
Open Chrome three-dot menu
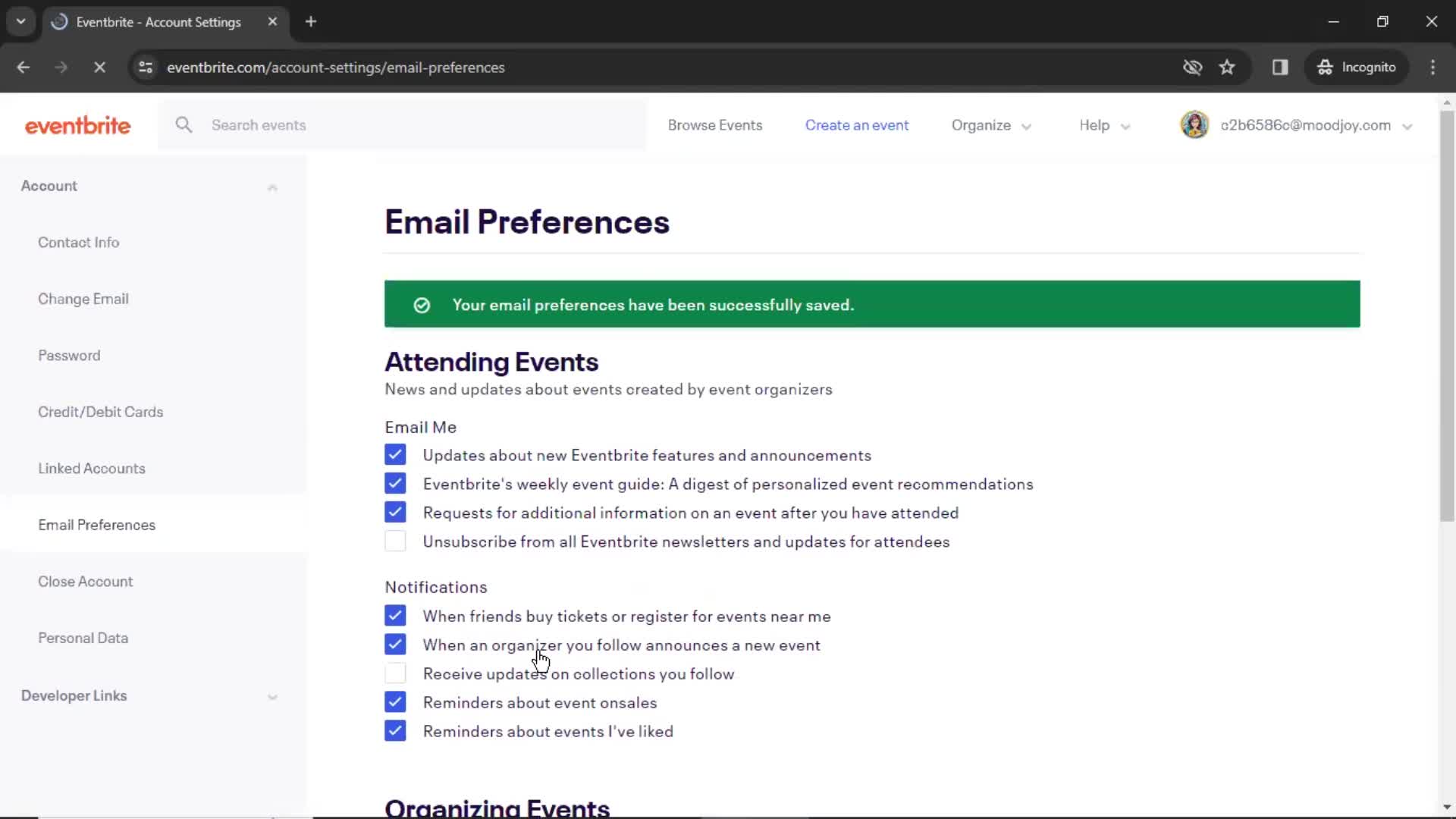click(1432, 67)
